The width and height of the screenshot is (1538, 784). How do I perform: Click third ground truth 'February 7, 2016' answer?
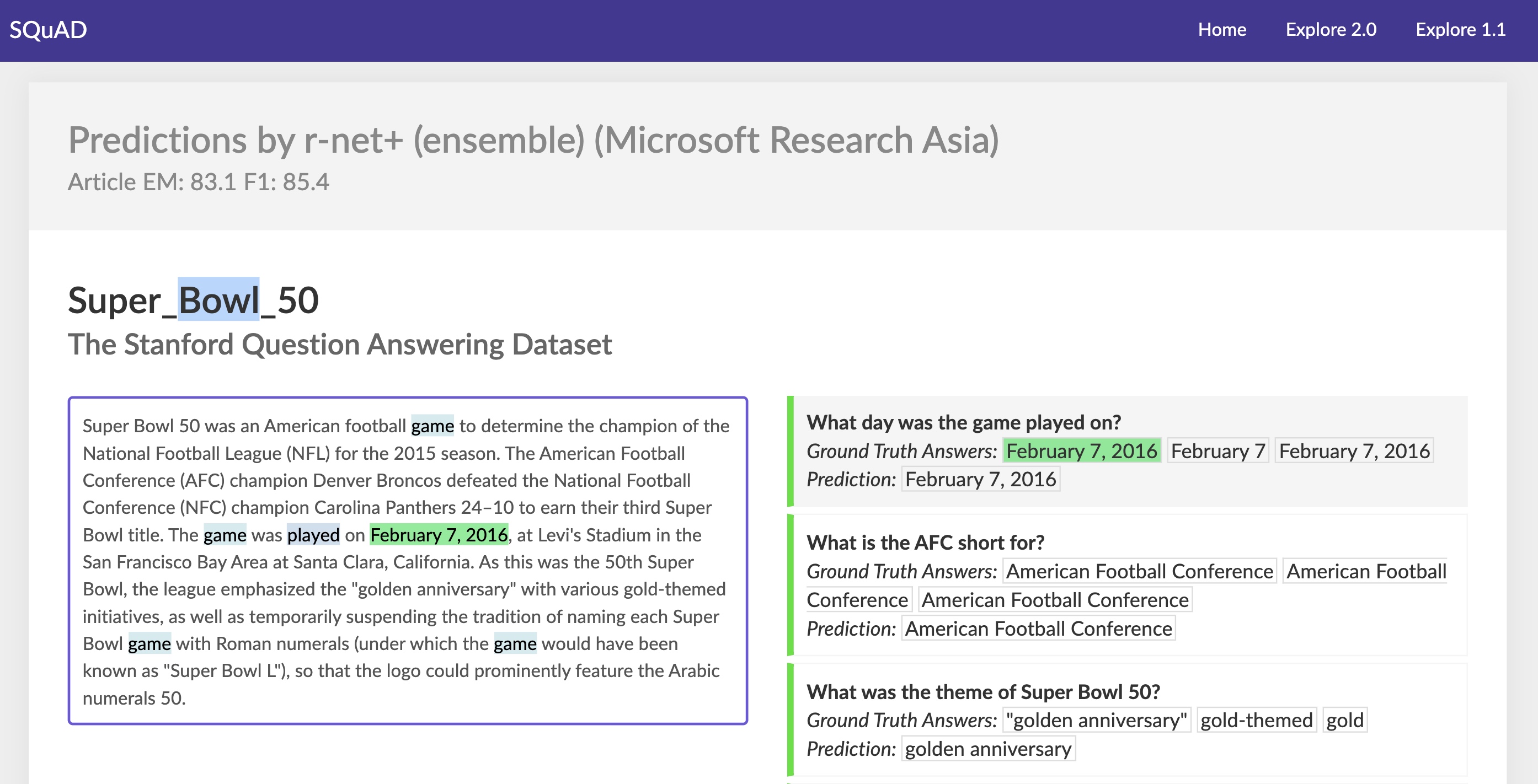coord(1354,451)
